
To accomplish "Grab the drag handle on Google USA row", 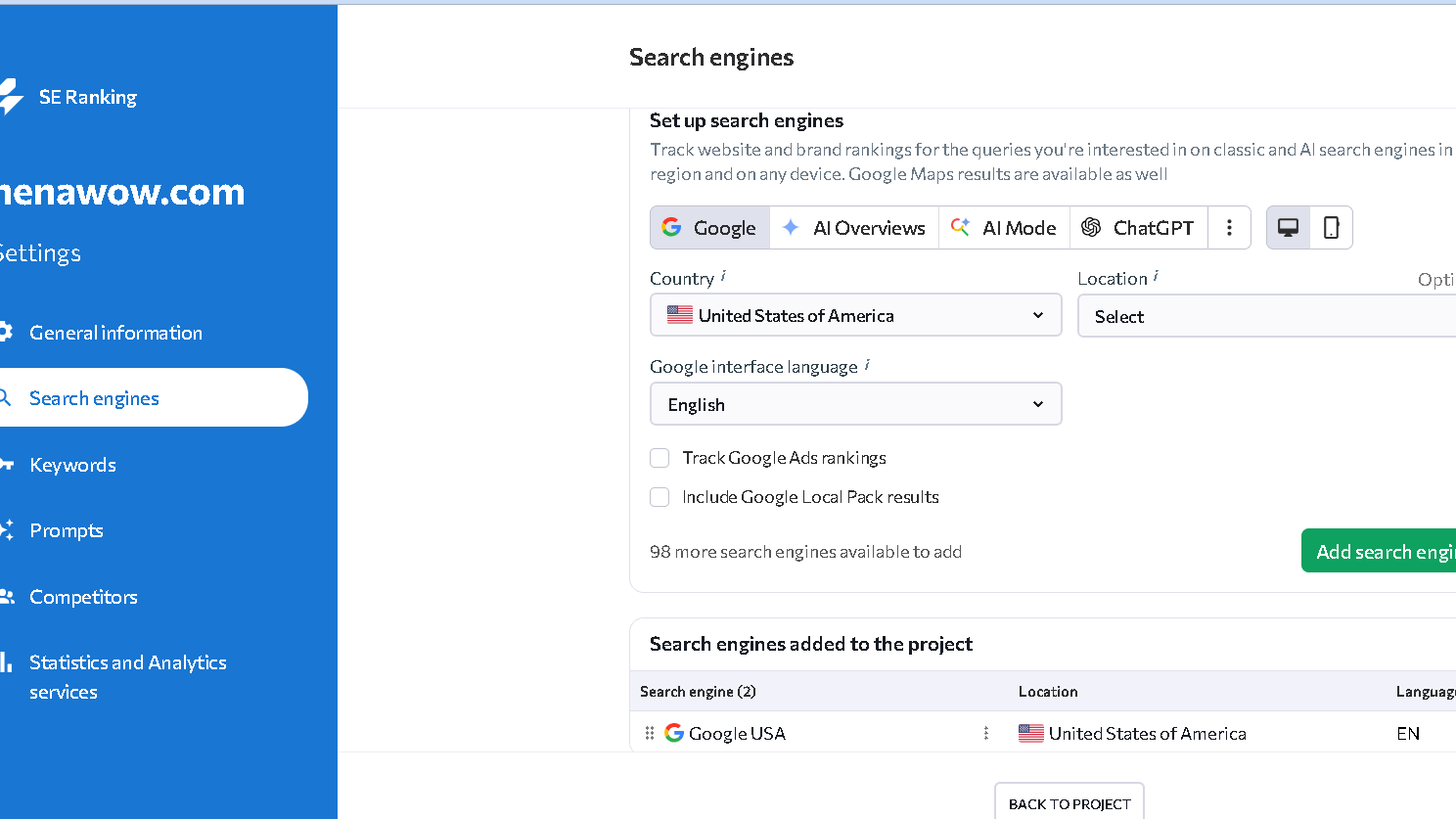I will 649,733.
